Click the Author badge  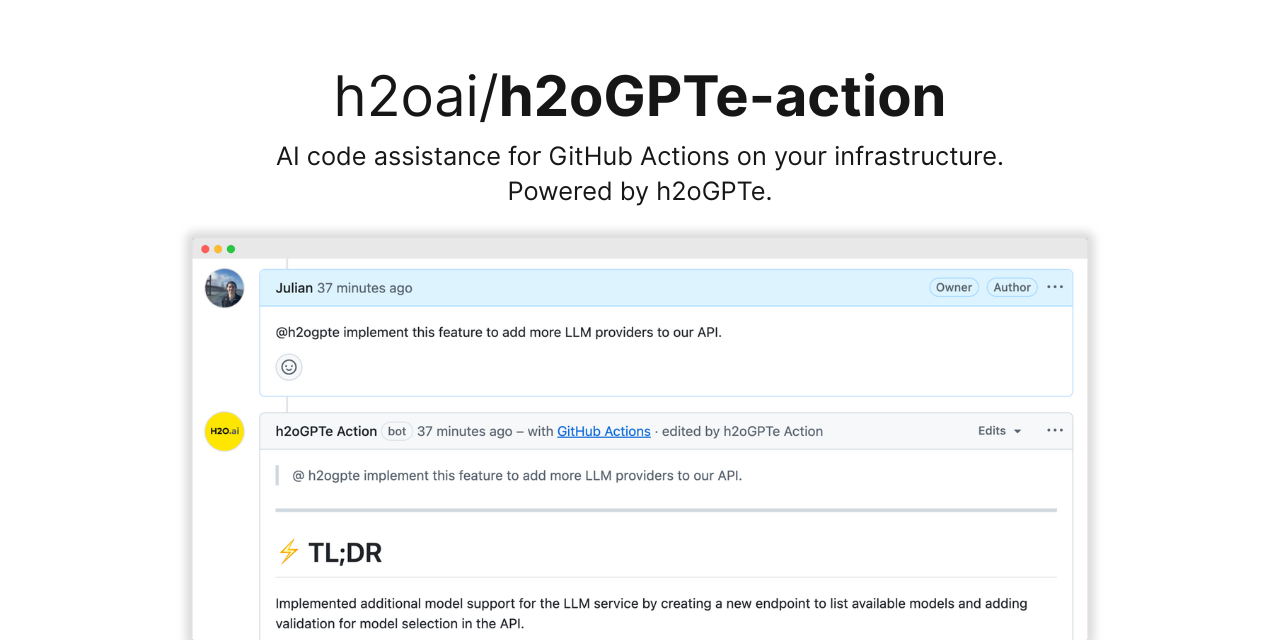point(1012,287)
